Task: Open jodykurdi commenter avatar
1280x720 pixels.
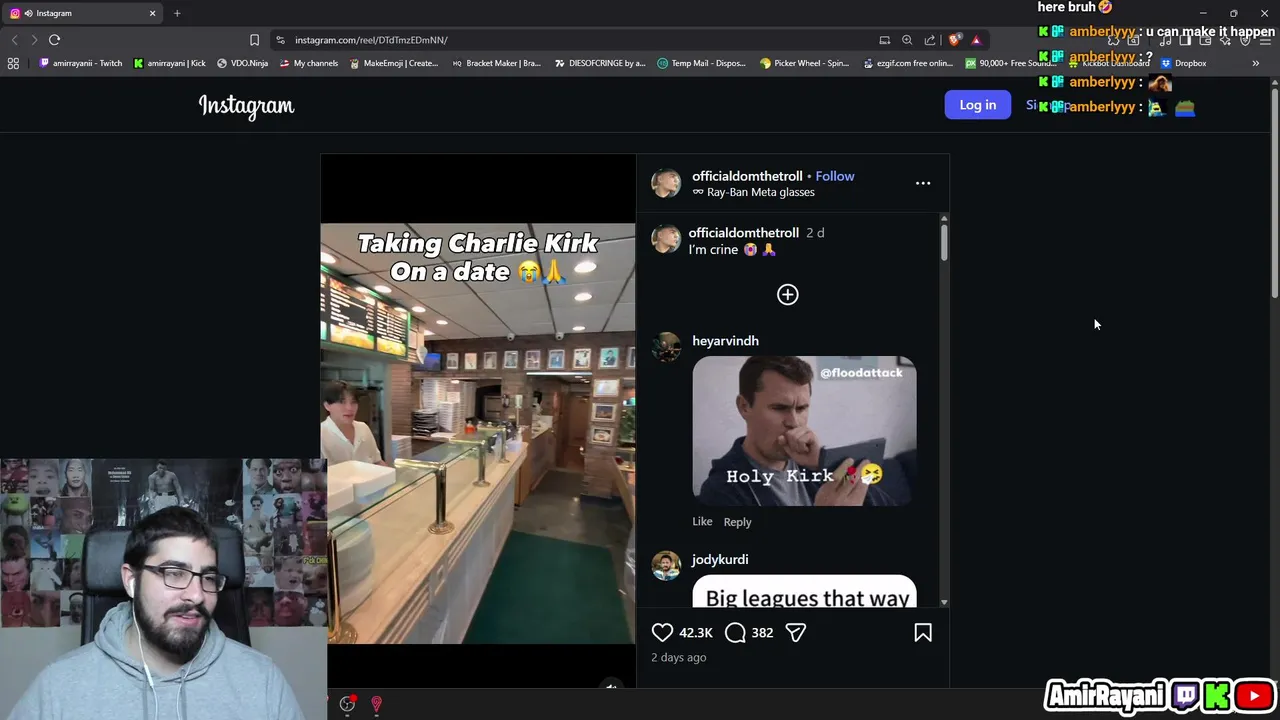Action: pyautogui.click(x=666, y=565)
